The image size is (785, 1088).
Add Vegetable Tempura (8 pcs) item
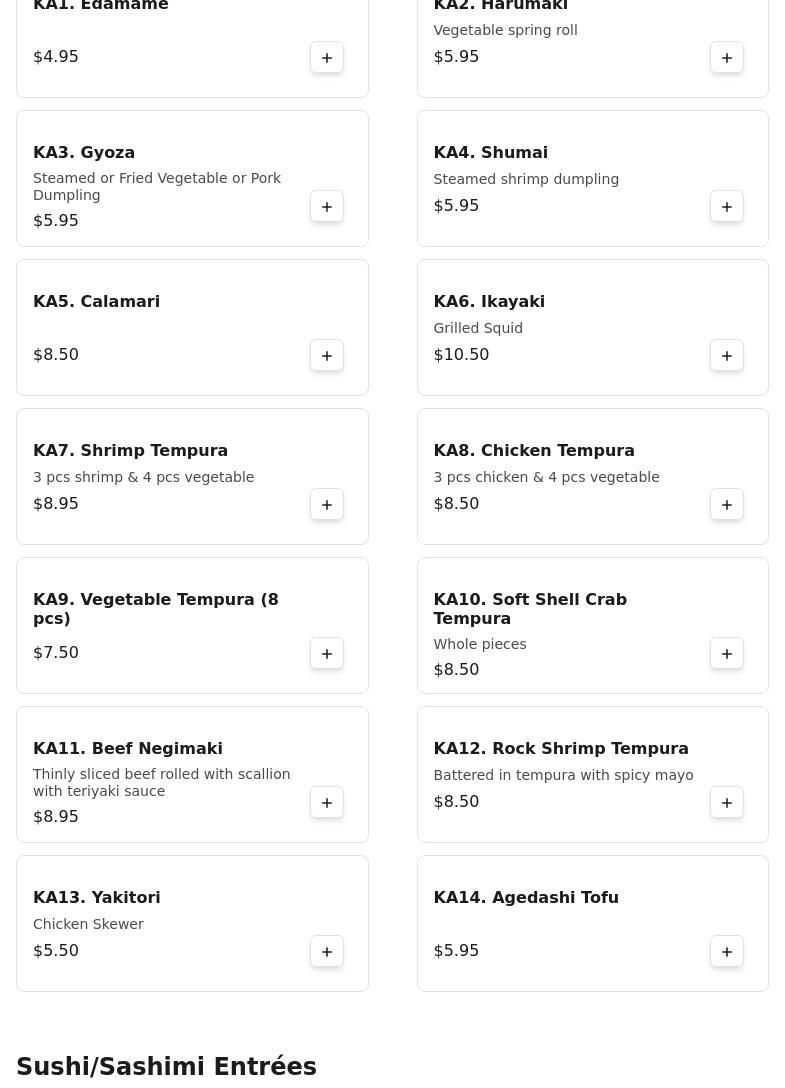(x=327, y=654)
